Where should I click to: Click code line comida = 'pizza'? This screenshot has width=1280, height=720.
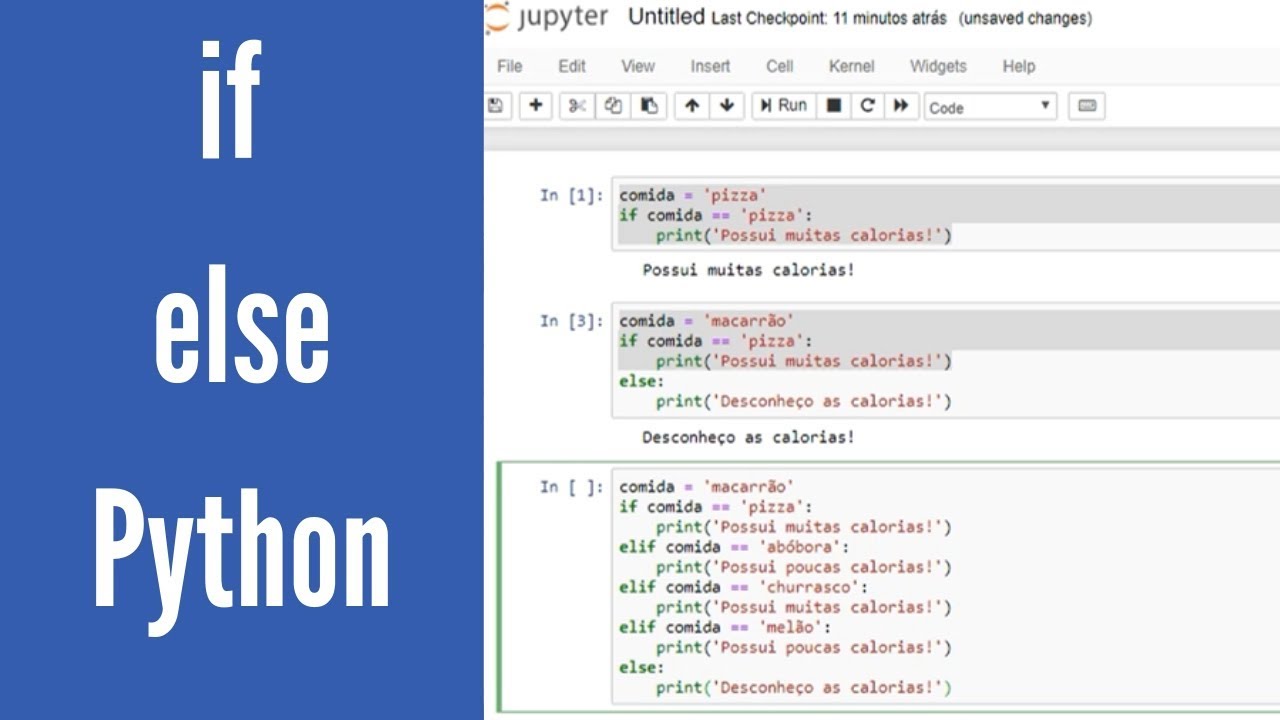(693, 195)
